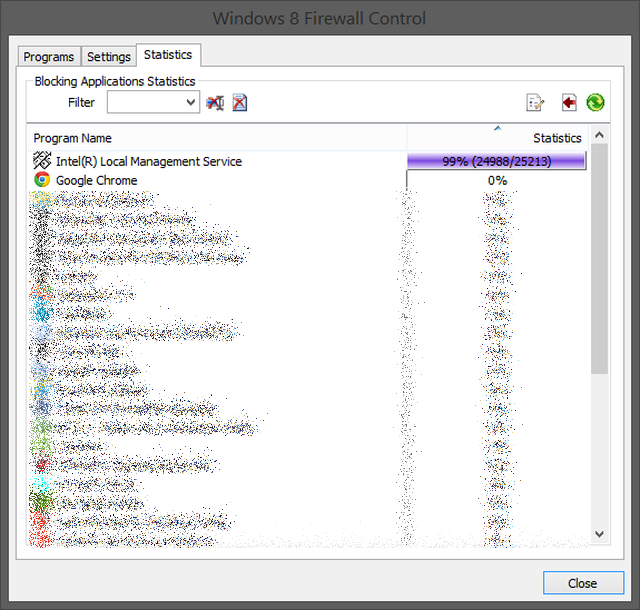Click the clear filter icon with red X
Screen dimensions: 640x610
(x=215, y=102)
